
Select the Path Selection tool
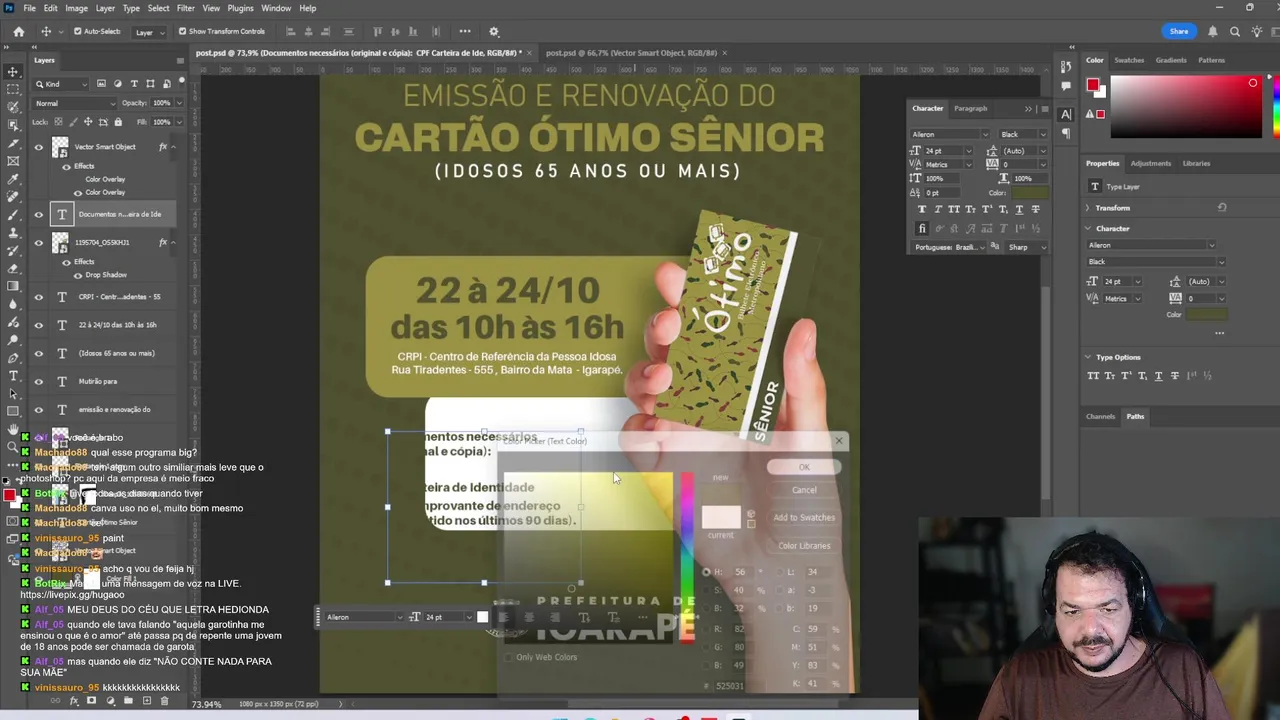coord(13,394)
